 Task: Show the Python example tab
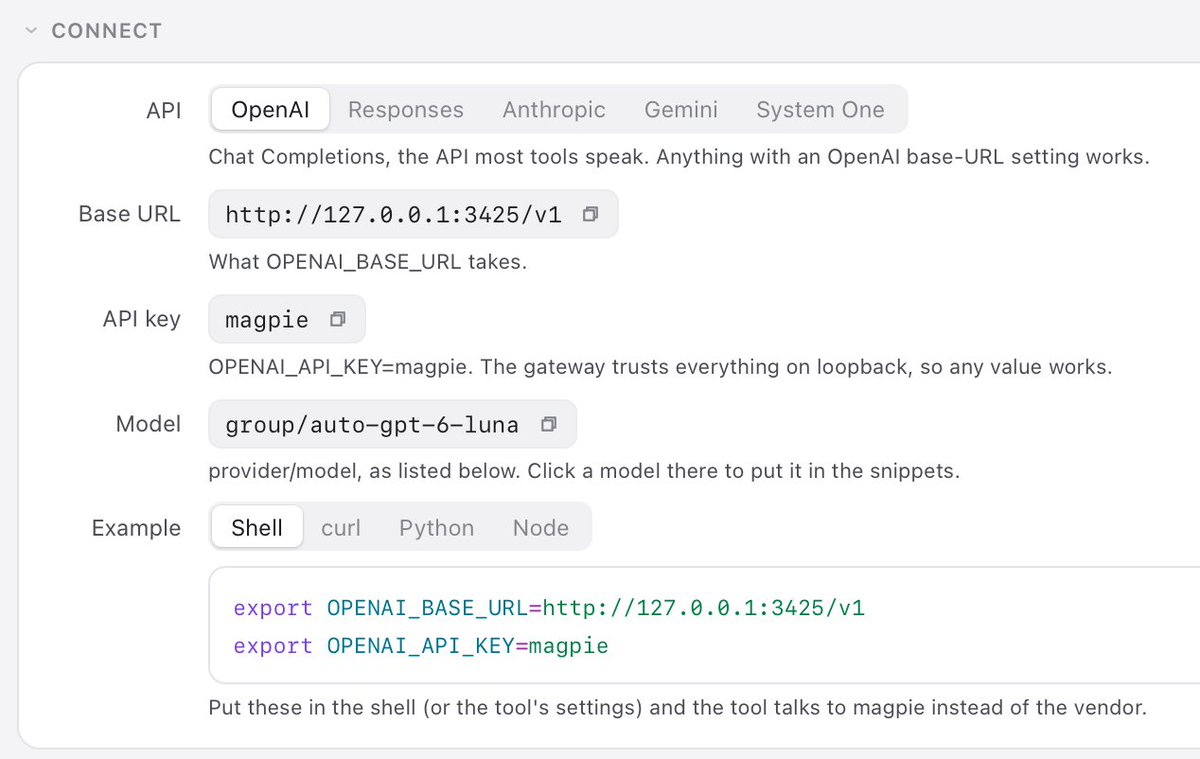437,527
